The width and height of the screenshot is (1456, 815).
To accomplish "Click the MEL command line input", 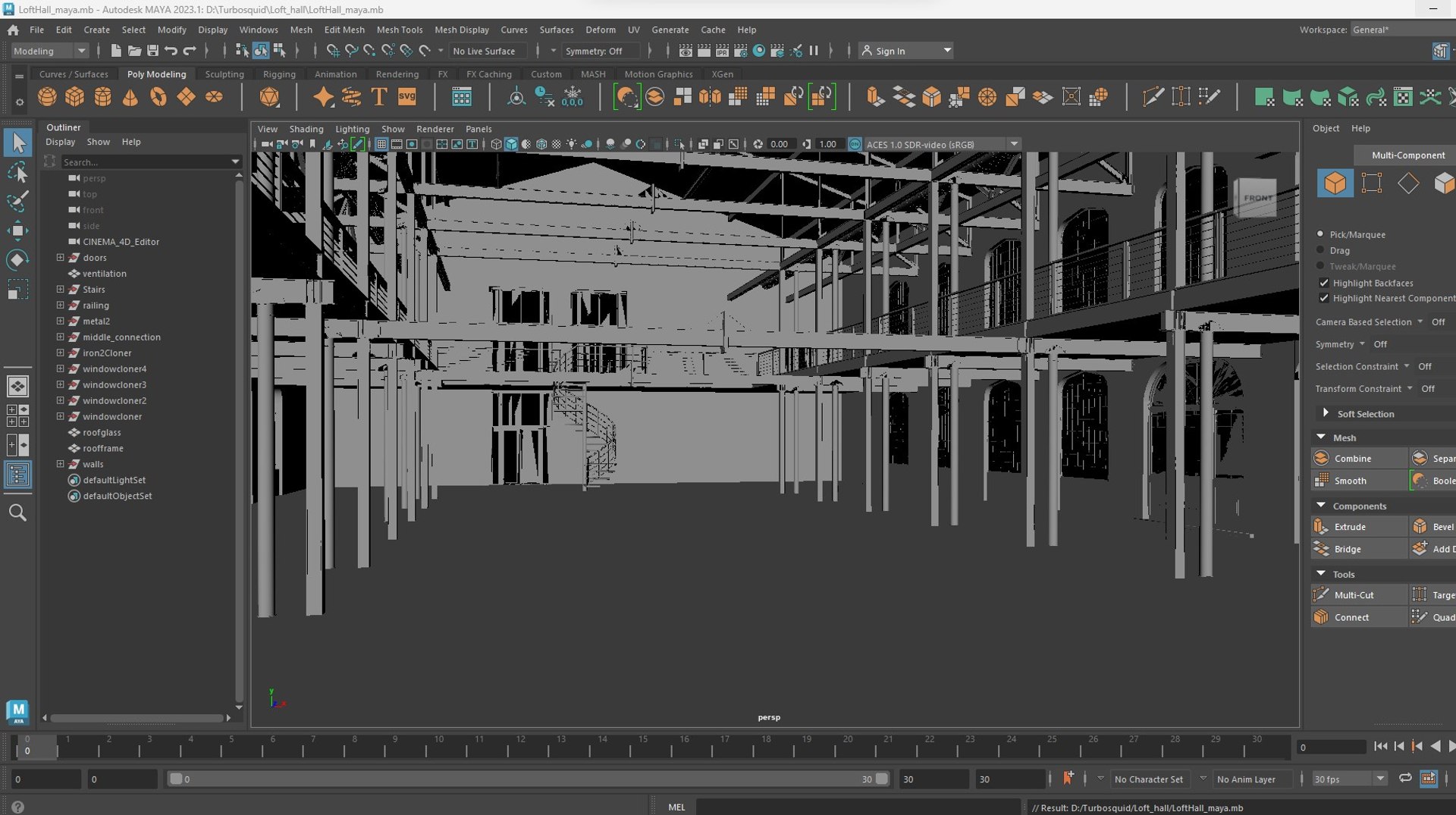I will pos(858,807).
